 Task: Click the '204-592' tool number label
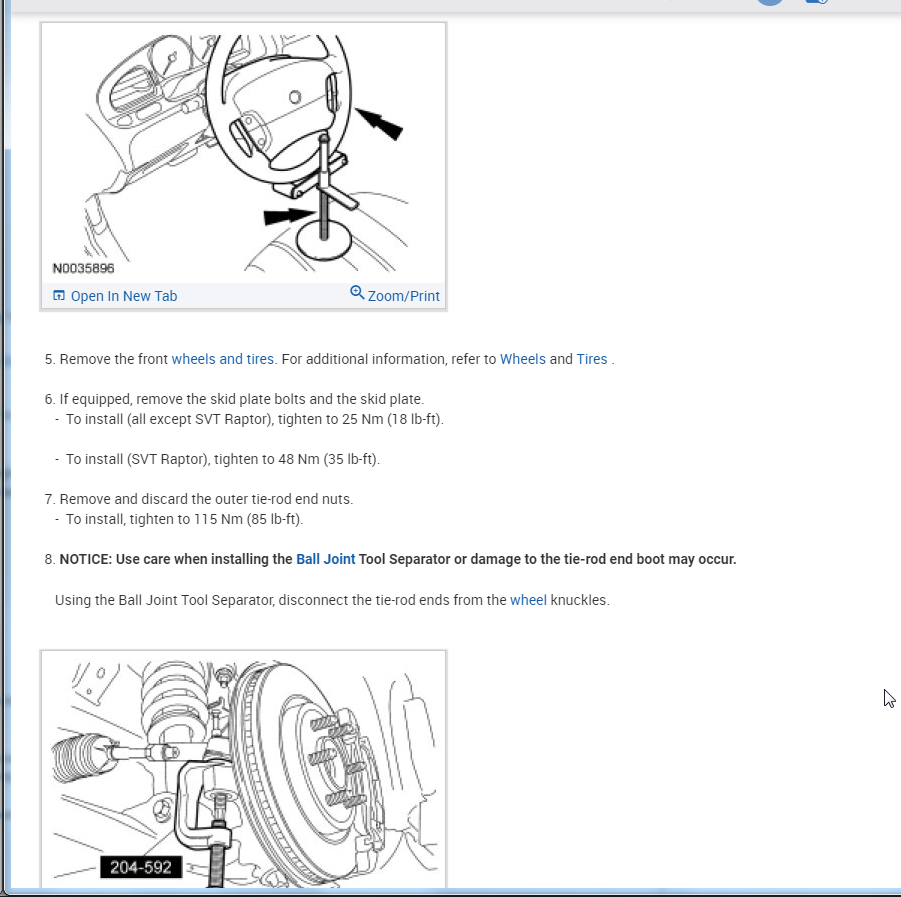[x=141, y=867]
